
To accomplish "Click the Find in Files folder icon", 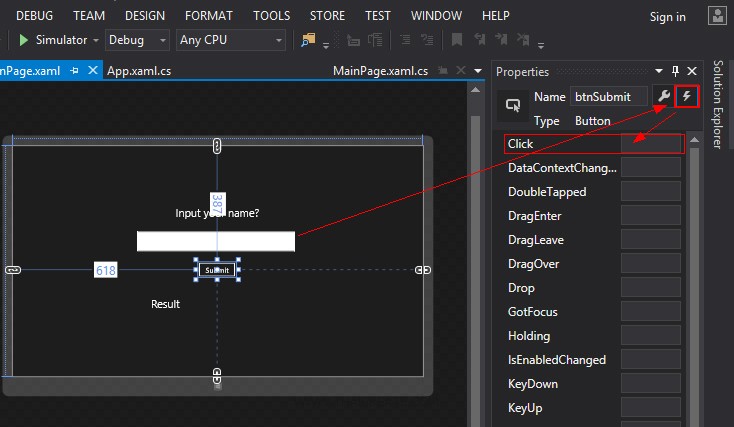I will click(308, 40).
